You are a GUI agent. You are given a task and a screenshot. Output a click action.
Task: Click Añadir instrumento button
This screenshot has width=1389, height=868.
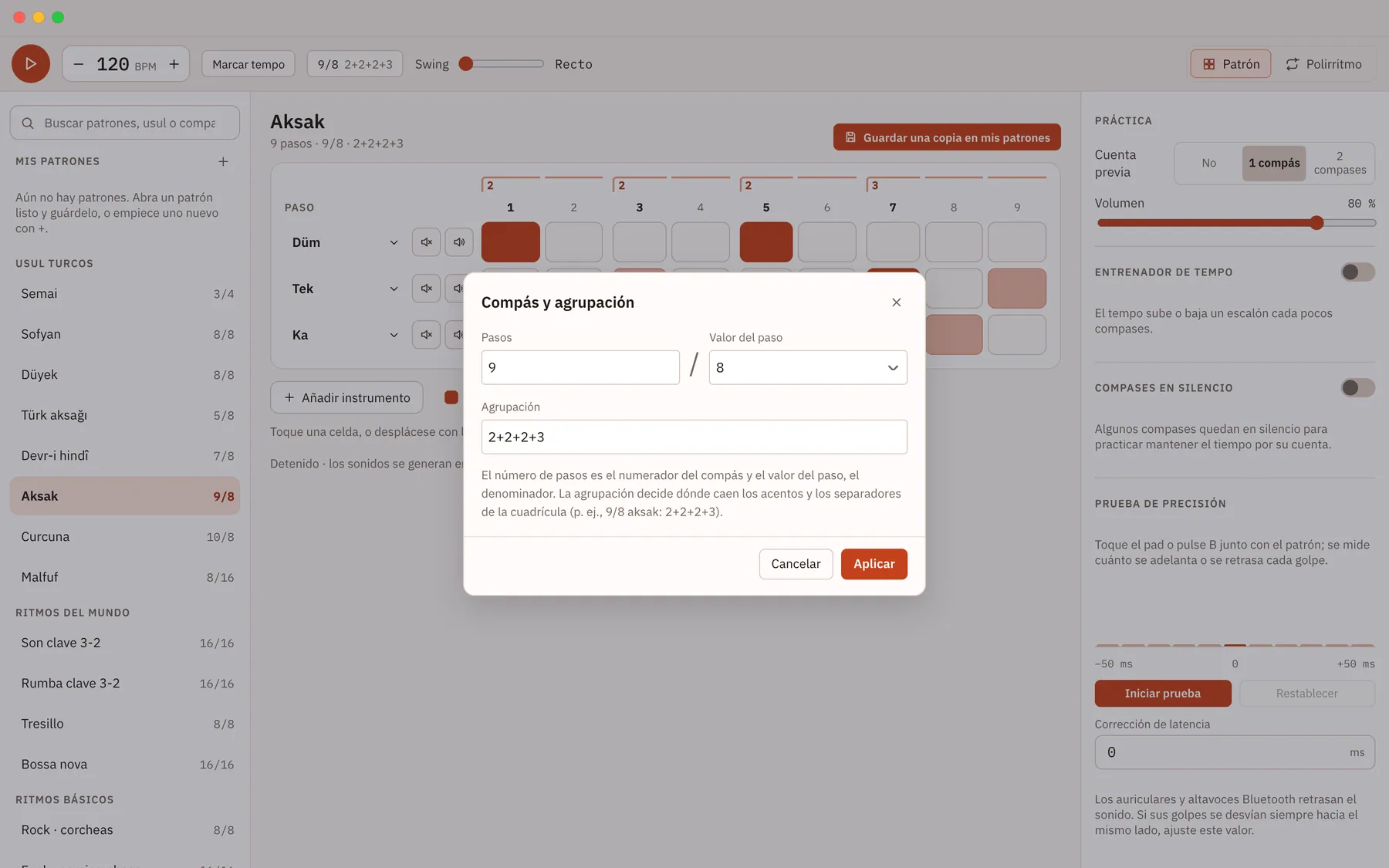click(x=346, y=397)
